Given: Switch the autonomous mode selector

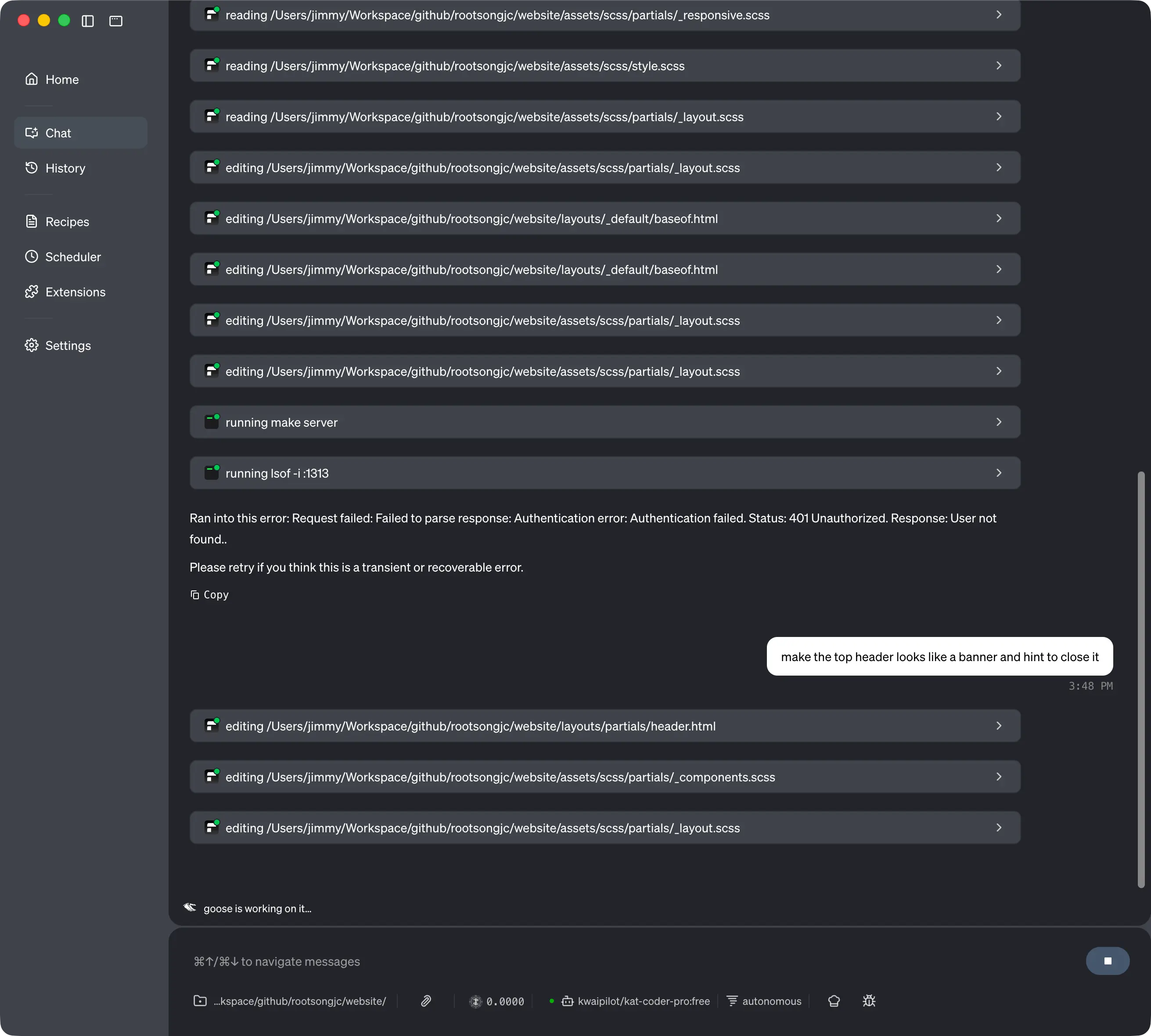Looking at the screenshot, I should coord(763,1001).
